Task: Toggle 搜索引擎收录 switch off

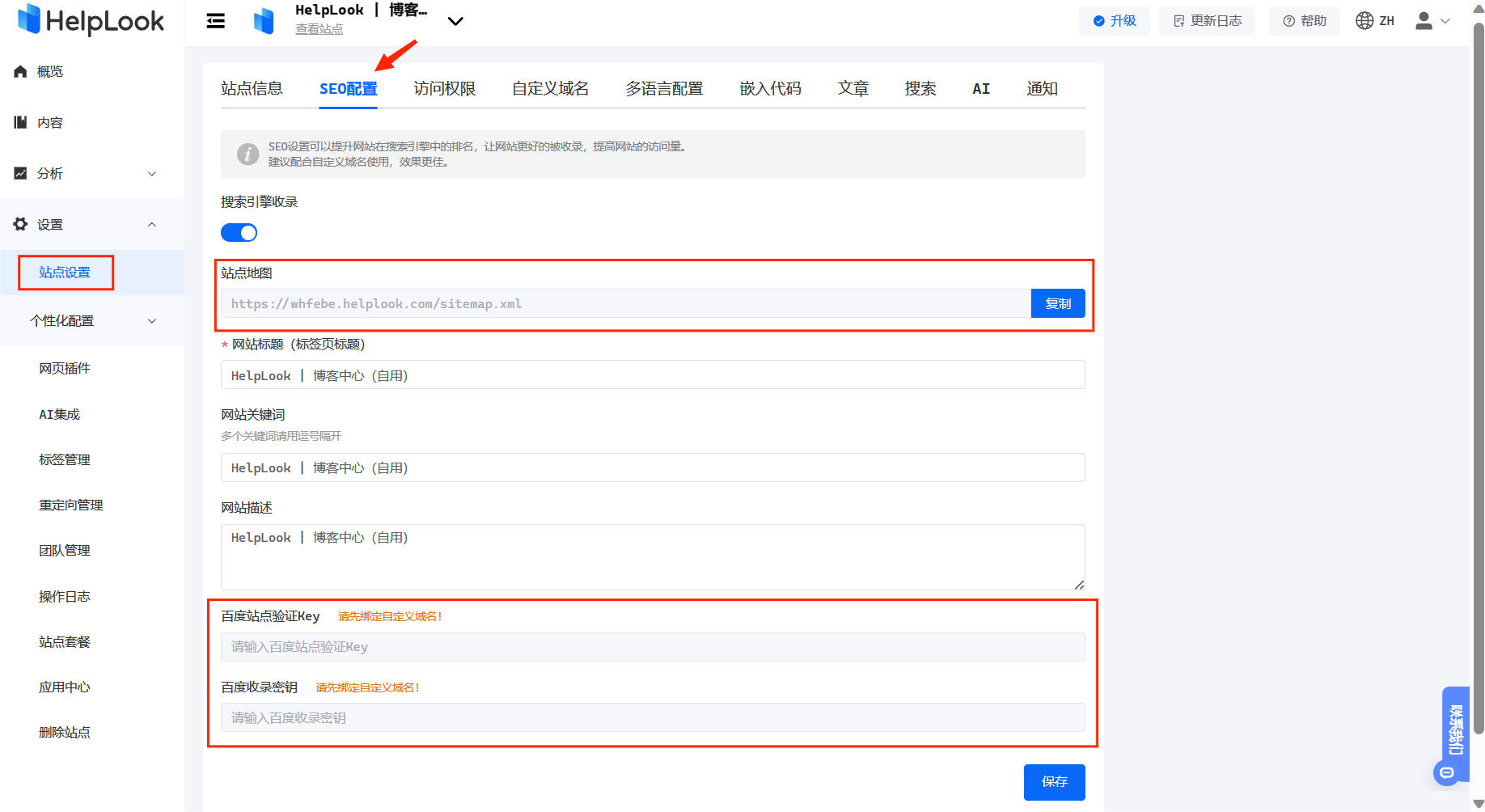Action: (239, 233)
